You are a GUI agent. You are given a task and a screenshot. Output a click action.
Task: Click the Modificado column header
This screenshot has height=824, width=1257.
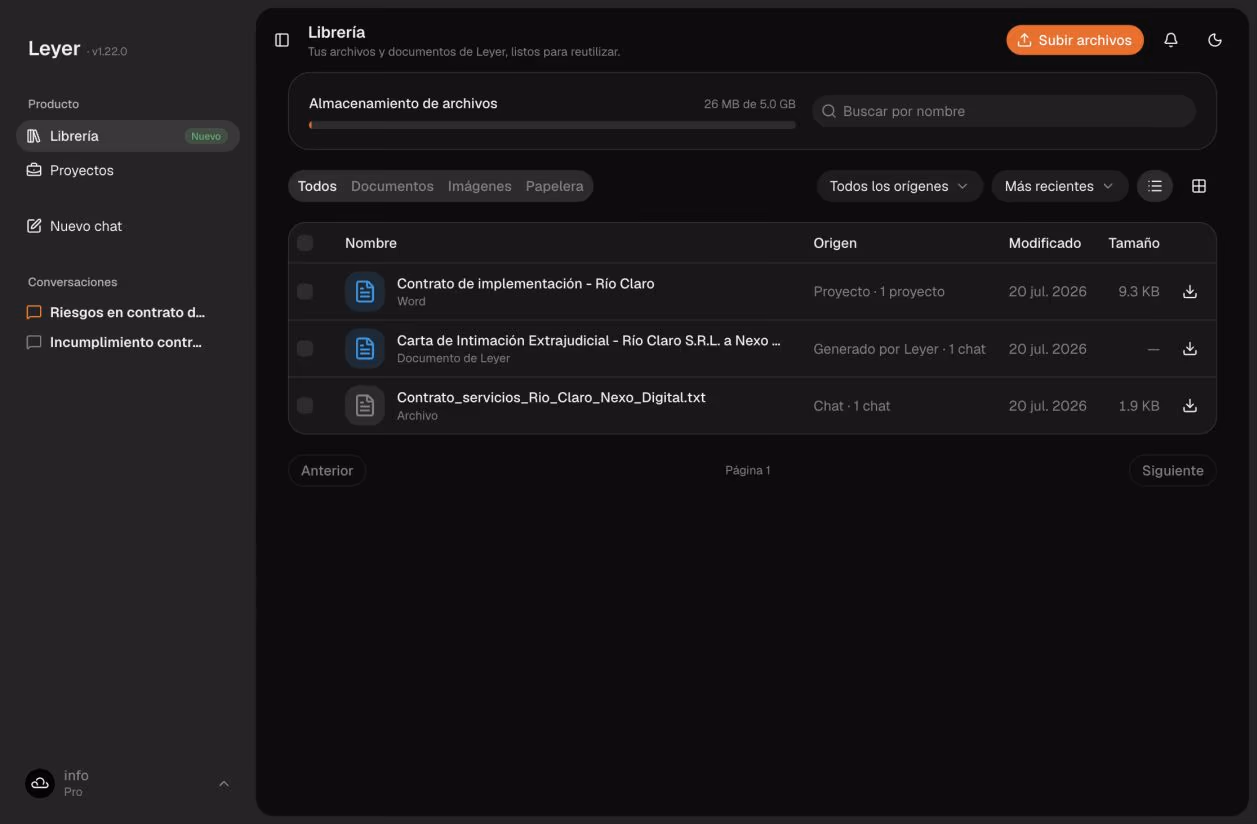1045,243
